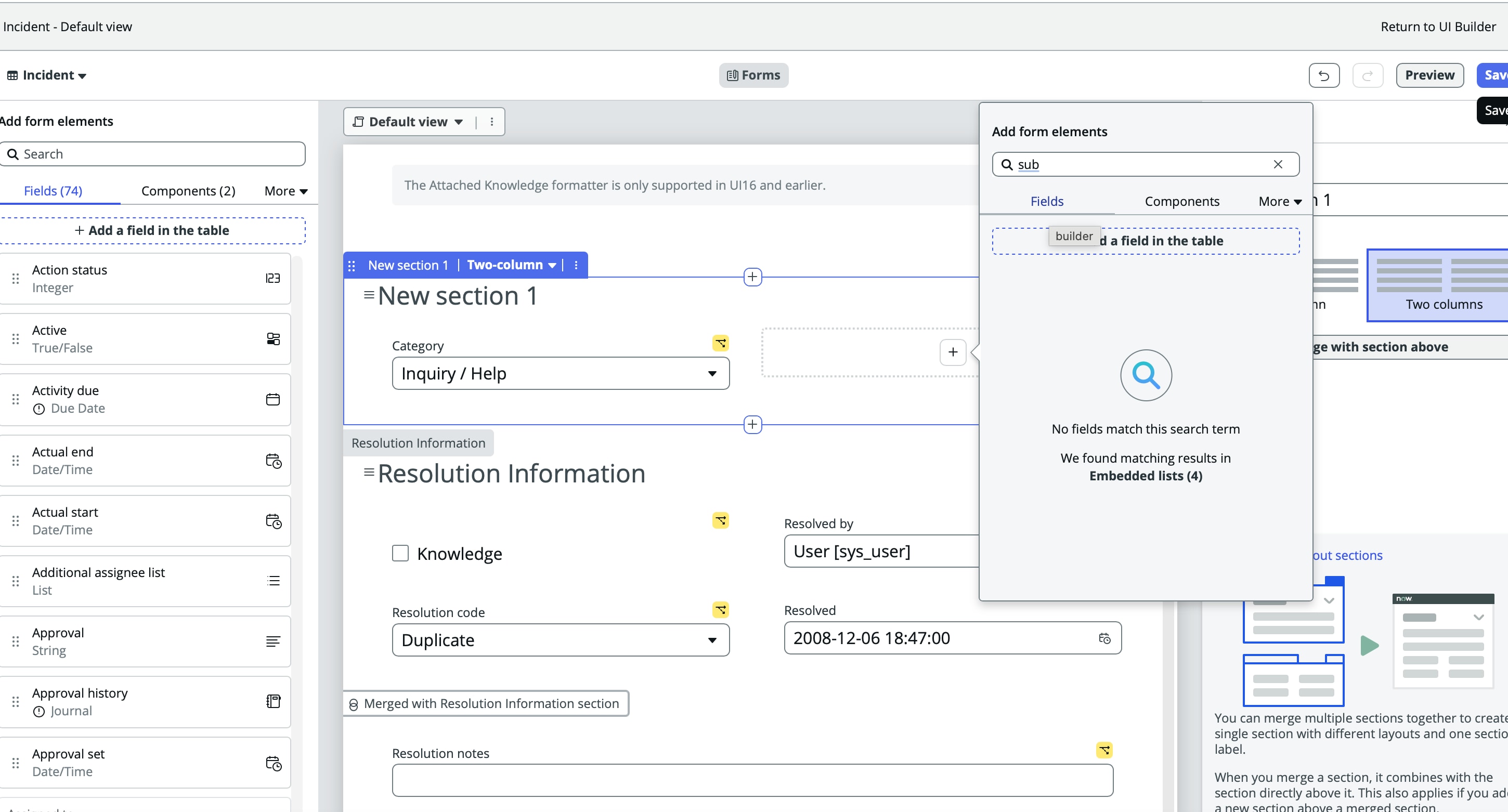Click the Preview button
The width and height of the screenshot is (1508, 812).
point(1429,75)
